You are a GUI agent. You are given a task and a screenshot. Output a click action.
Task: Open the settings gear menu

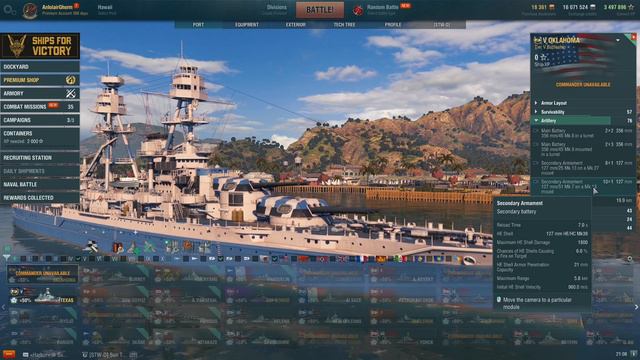click(9, 11)
